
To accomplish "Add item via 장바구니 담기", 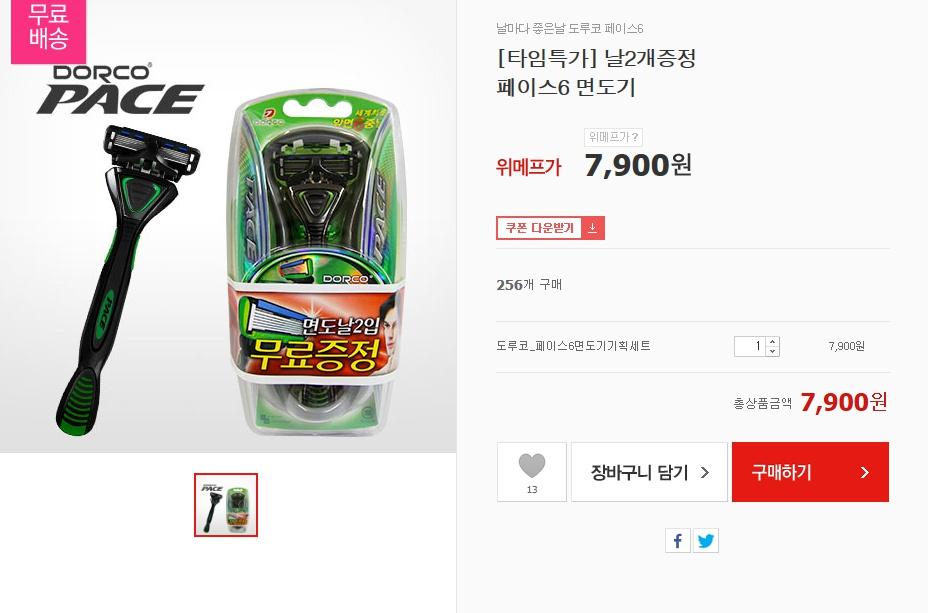I will pos(649,472).
